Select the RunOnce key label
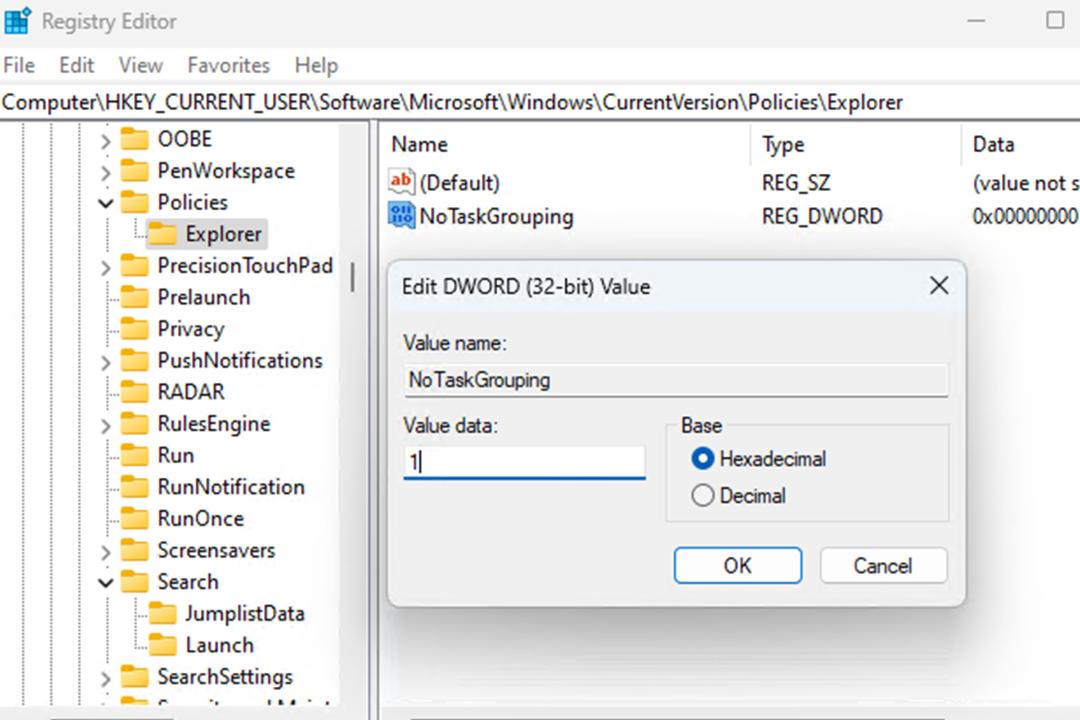This screenshot has height=720, width=1080. coord(200,519)
